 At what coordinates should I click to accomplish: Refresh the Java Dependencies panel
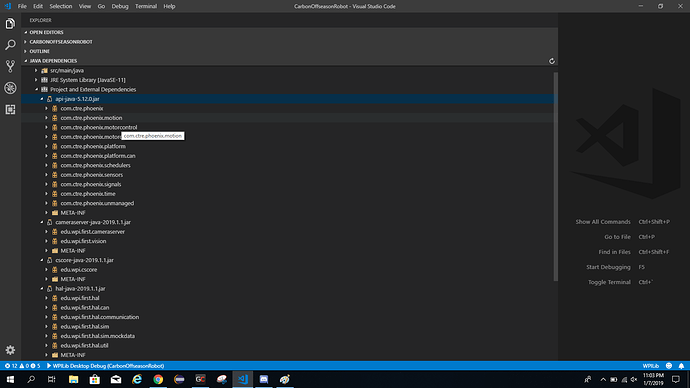coord(551,61)
